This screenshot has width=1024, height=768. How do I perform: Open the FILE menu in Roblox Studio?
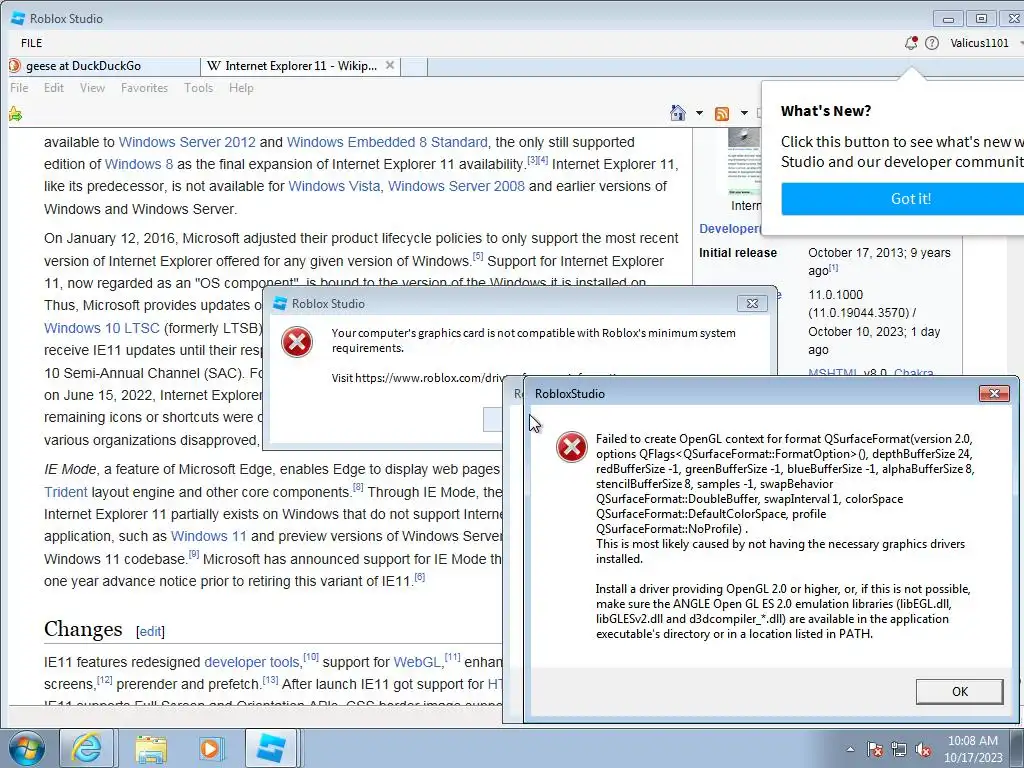[31, 43]
